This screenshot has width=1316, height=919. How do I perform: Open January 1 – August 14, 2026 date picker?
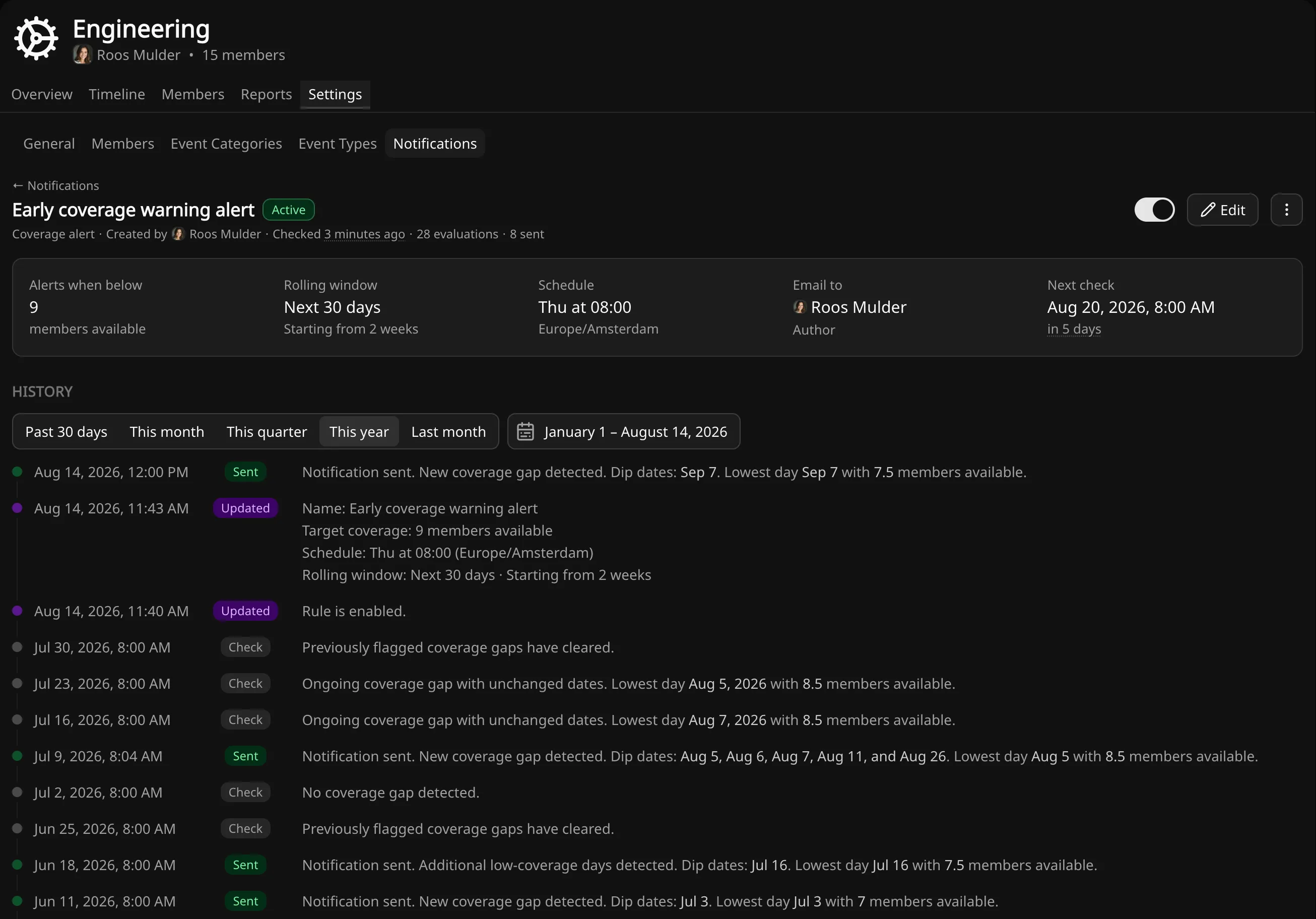click(624, 432)
